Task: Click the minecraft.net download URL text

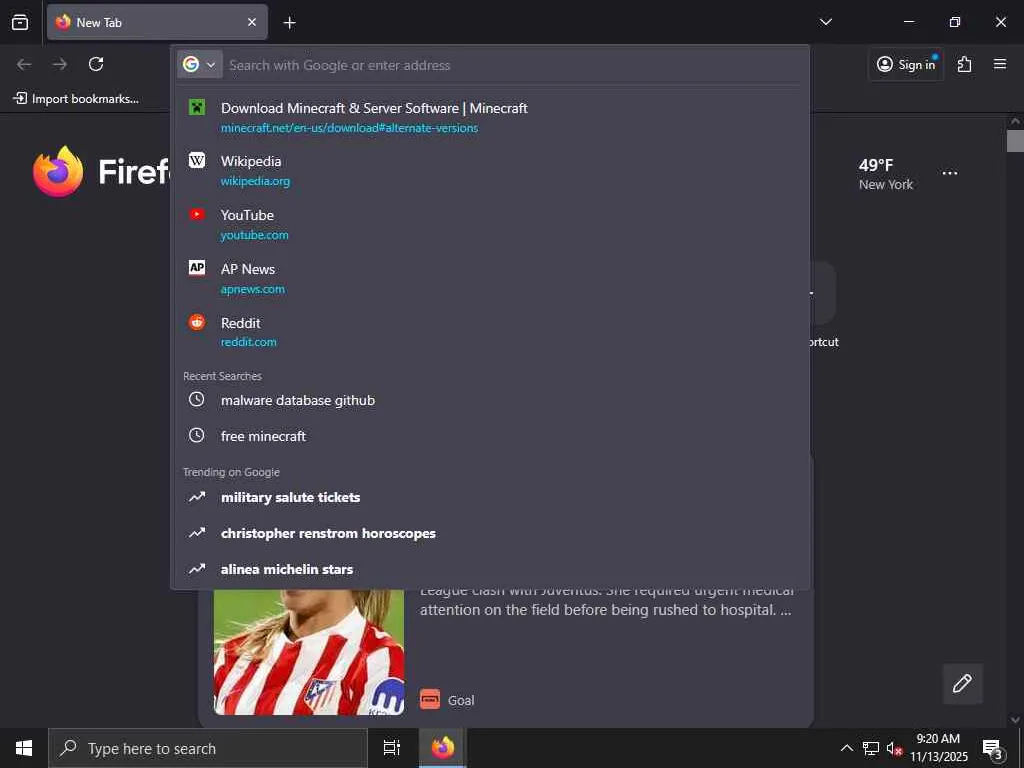Action: tap(349, 128)
